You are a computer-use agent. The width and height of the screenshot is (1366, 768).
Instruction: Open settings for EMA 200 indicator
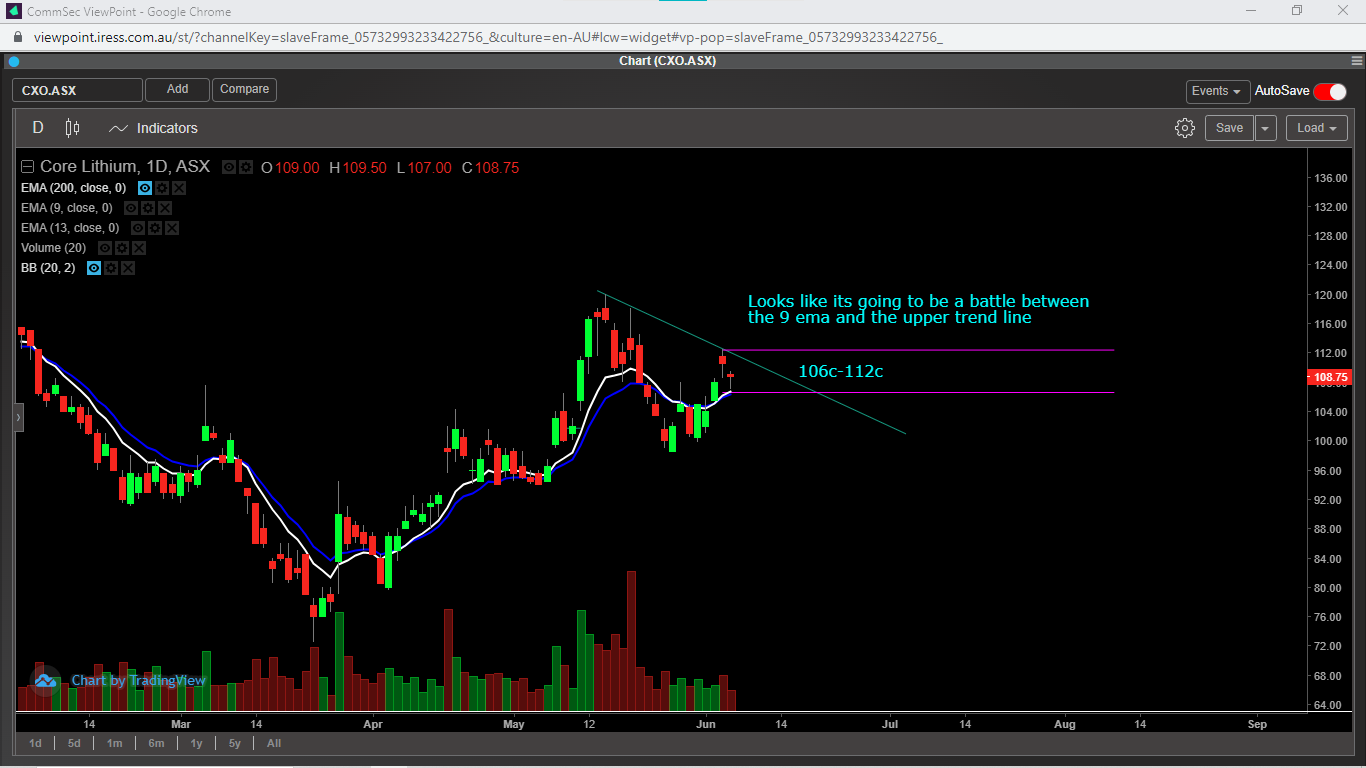tap(162, 188)
